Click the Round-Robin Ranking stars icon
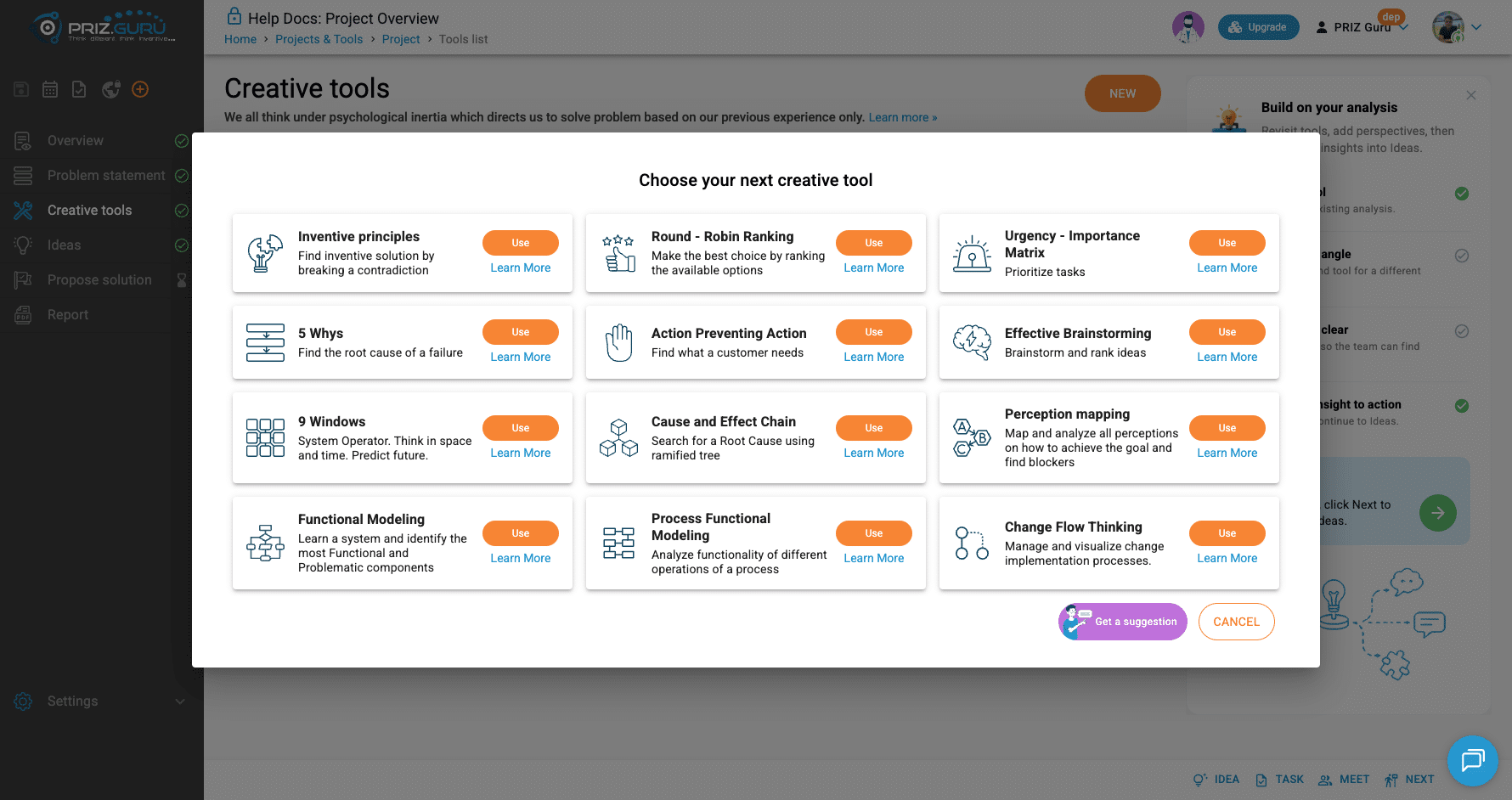The image size is (1512, 800). click(x=618, y=253)
